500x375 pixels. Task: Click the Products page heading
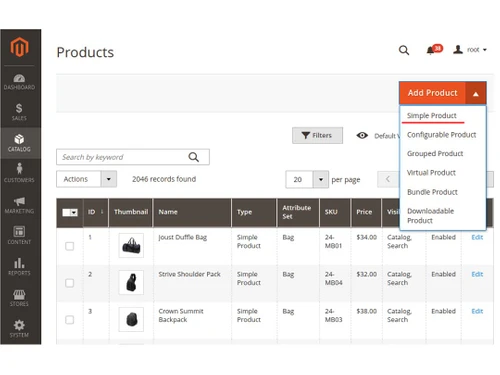pos(85,52)
